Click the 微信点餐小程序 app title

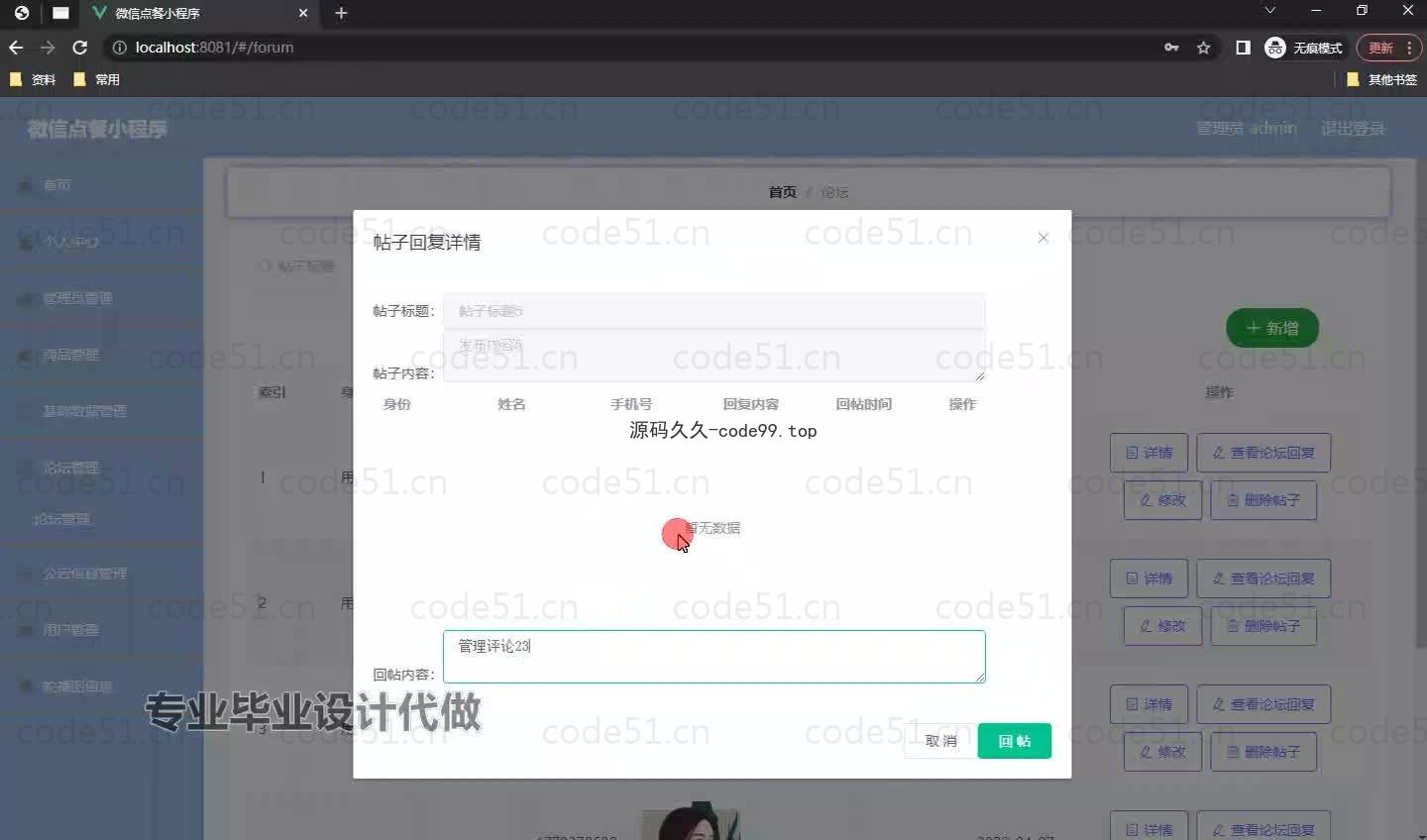click(97, 129)
